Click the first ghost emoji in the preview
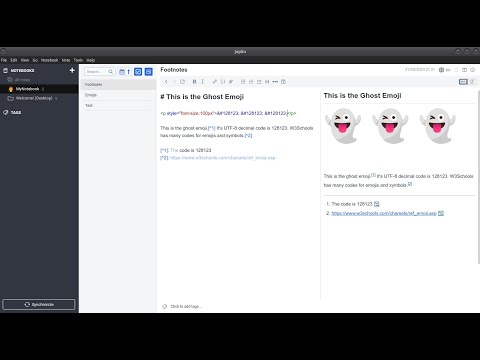480x360 pixels. (x=343, y=126)
